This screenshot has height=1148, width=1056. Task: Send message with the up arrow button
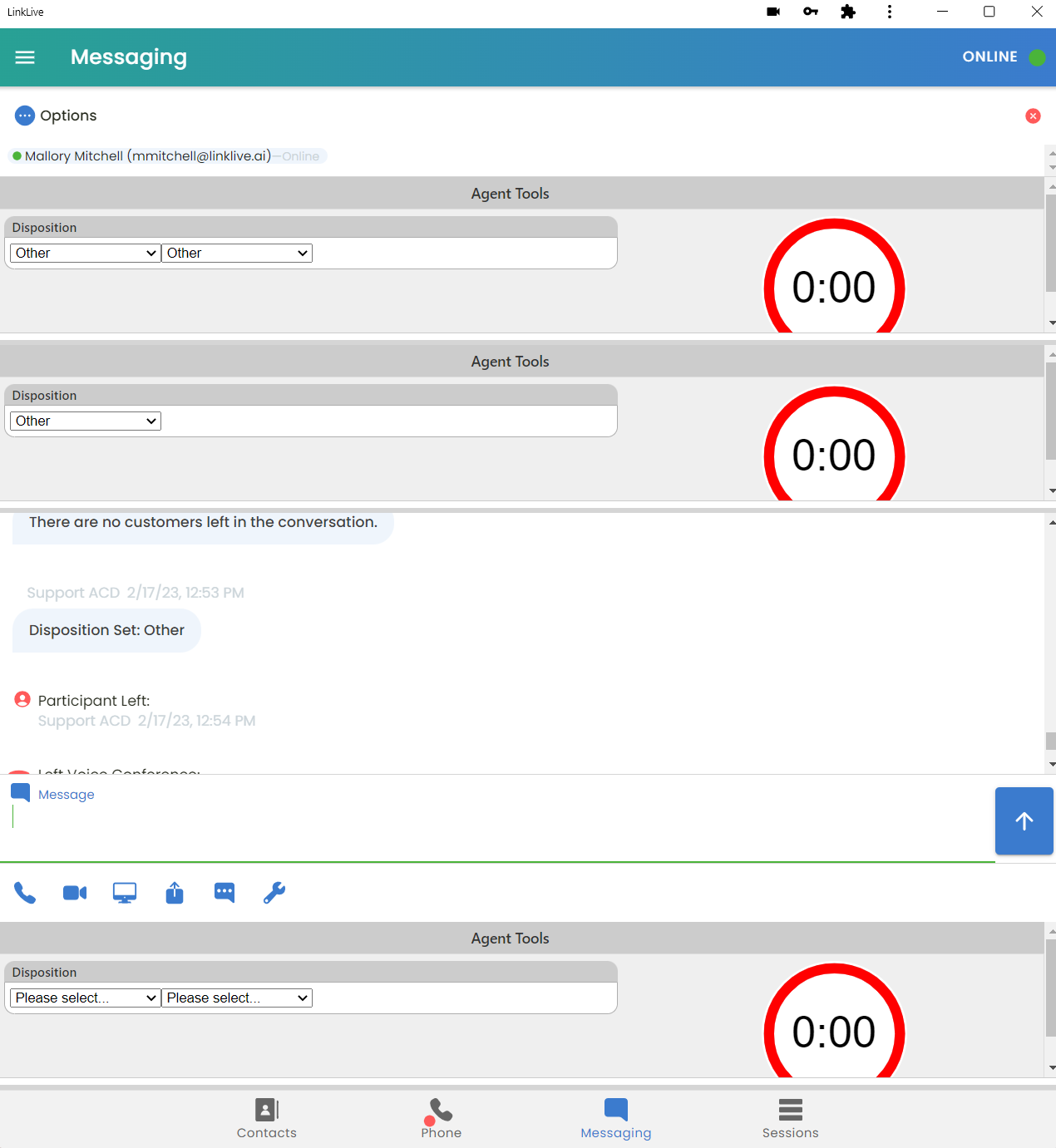(x=1024, y=821)
